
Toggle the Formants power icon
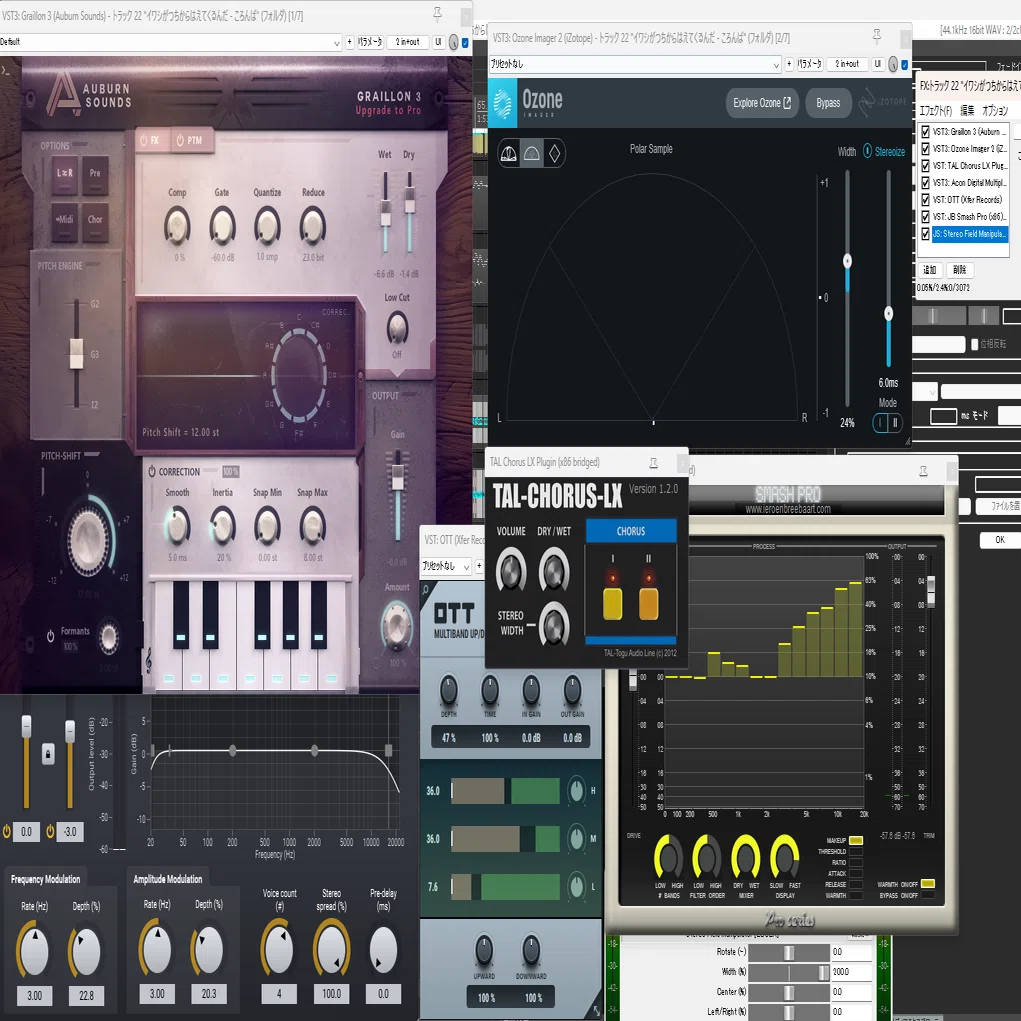(x=50, y=636)
